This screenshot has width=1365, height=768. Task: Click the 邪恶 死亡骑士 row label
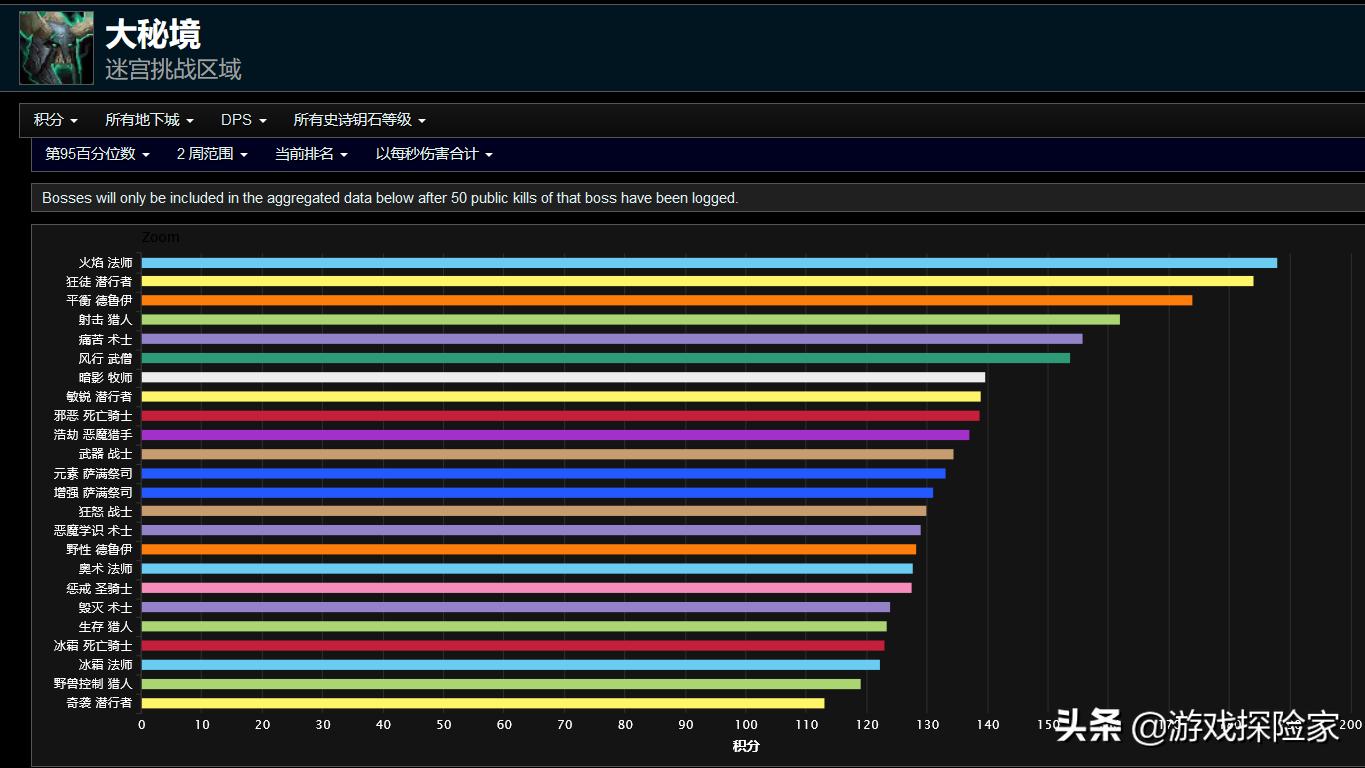coord(93,416)
